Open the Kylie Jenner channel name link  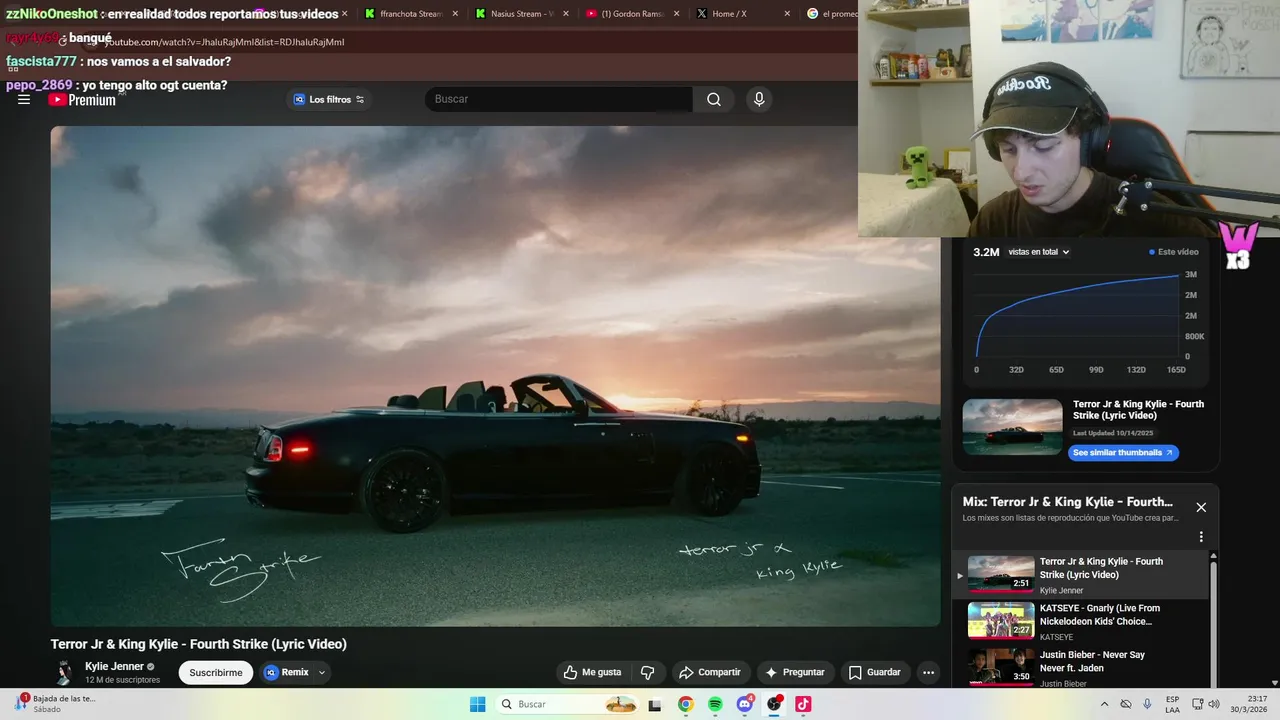tap(114, 666)
